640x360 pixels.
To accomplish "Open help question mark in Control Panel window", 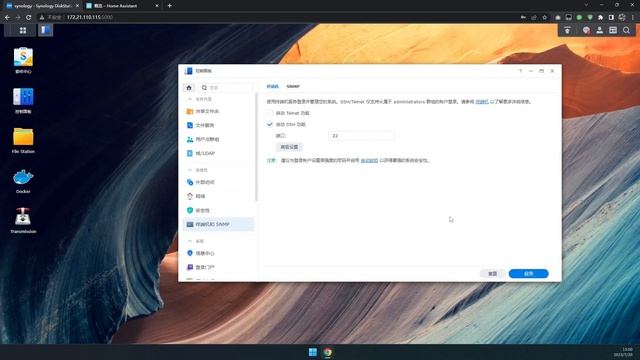I will coord(520,71).
